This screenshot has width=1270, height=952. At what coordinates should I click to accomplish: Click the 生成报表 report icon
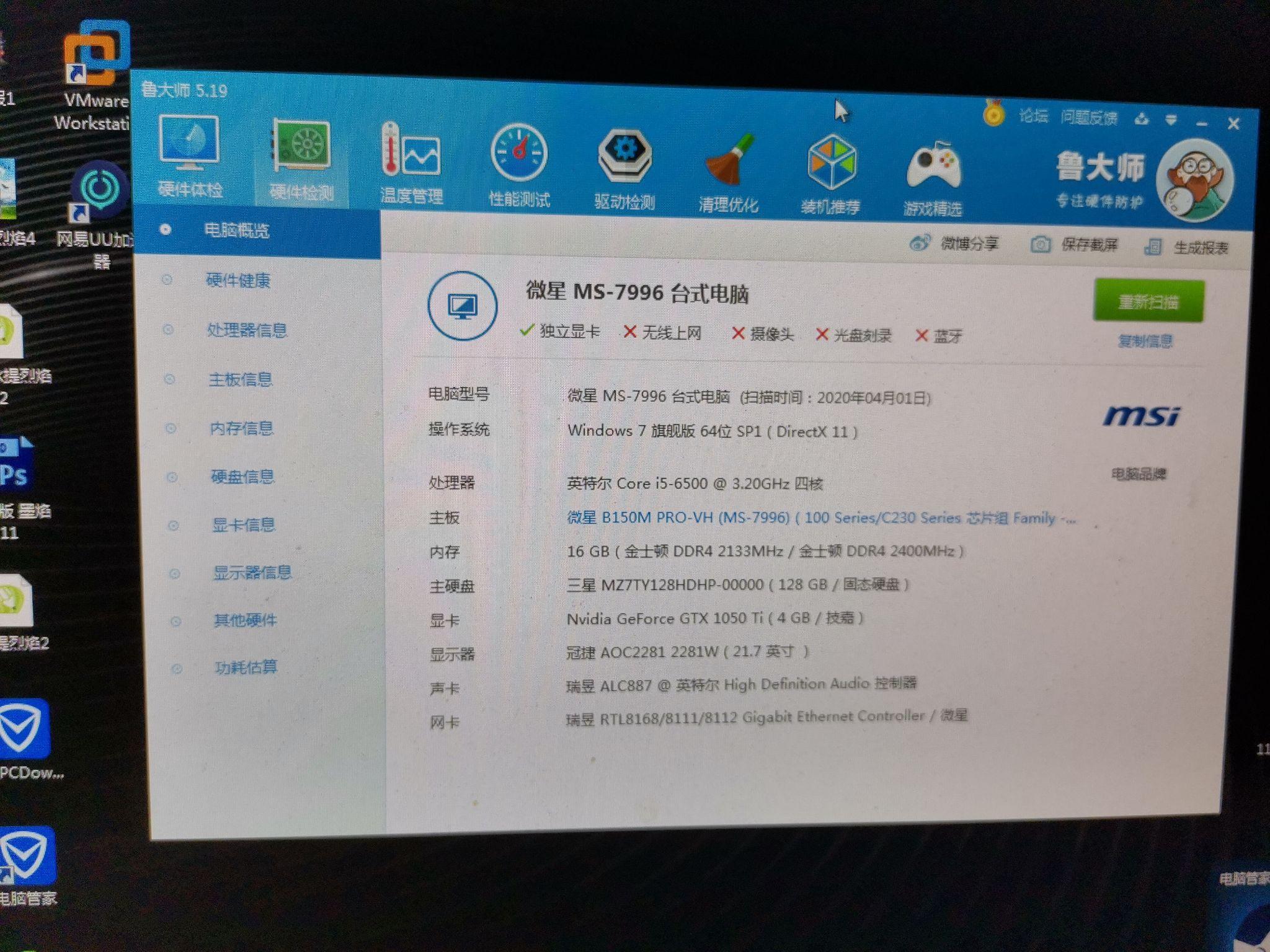[1152, 247]
